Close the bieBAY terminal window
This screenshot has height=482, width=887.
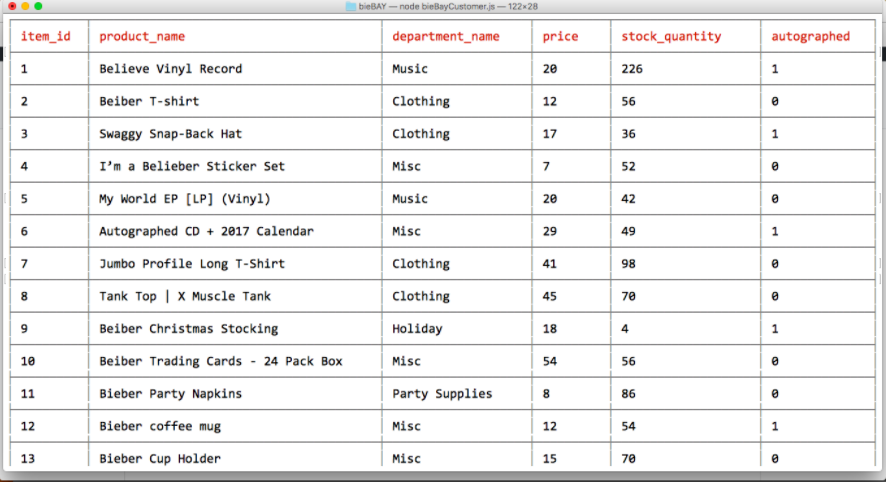10,6
